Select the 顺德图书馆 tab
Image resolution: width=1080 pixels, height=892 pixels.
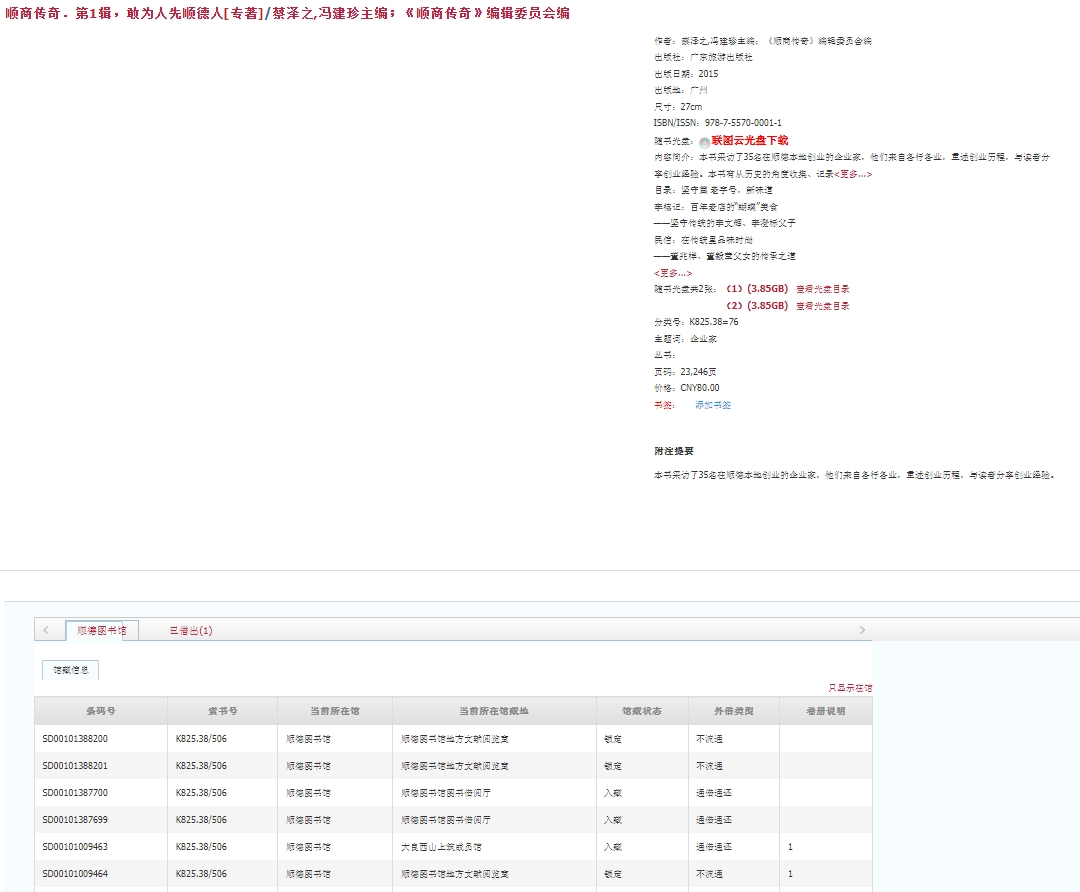(x=102, y=630)
